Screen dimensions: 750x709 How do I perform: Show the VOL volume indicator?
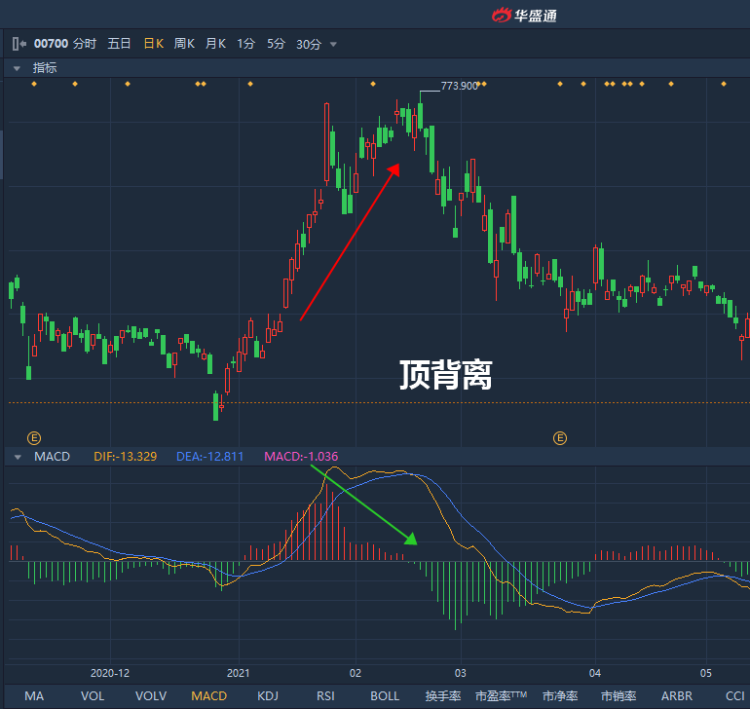[92, 696]
